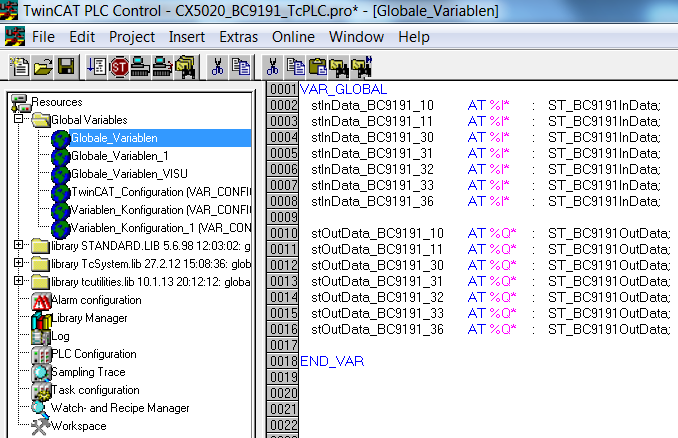Open the Online menu

click(293, 37)
